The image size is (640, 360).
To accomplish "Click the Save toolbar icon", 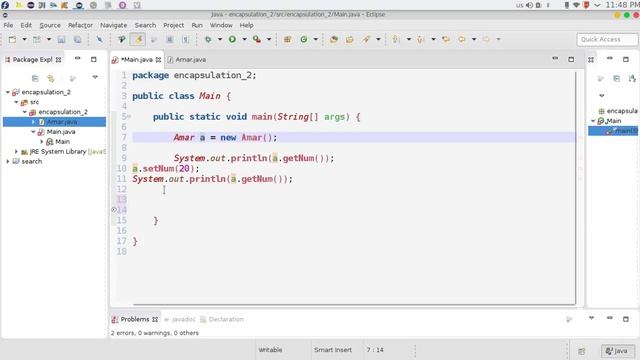I will 61,40.
